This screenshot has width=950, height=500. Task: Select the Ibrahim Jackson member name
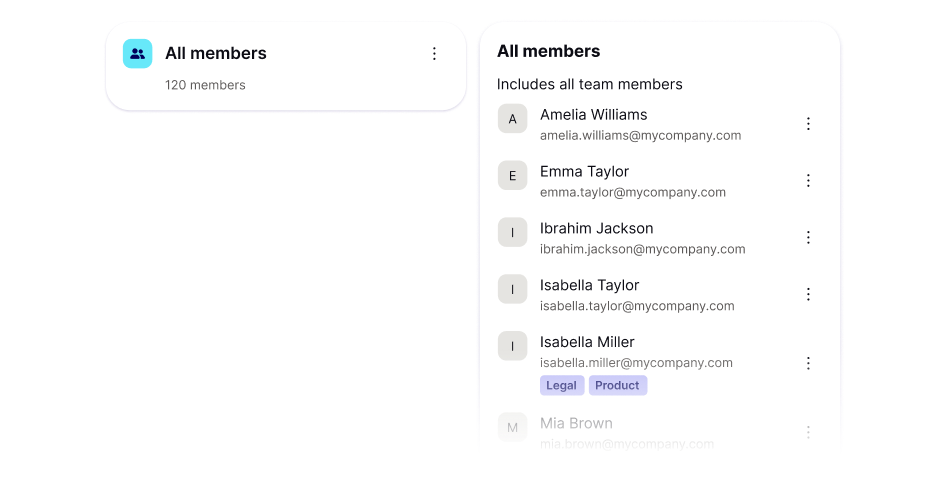click(x=596, y=229)
